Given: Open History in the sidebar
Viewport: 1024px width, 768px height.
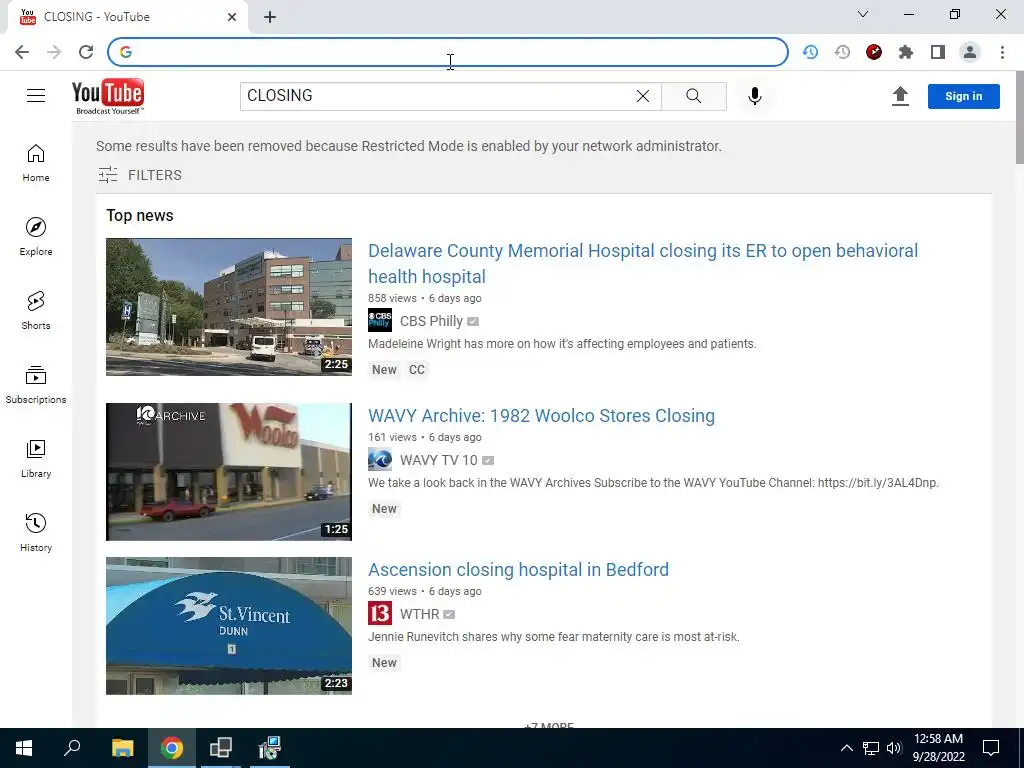Looking at the screenshot, I should click(x=36, y=533).
